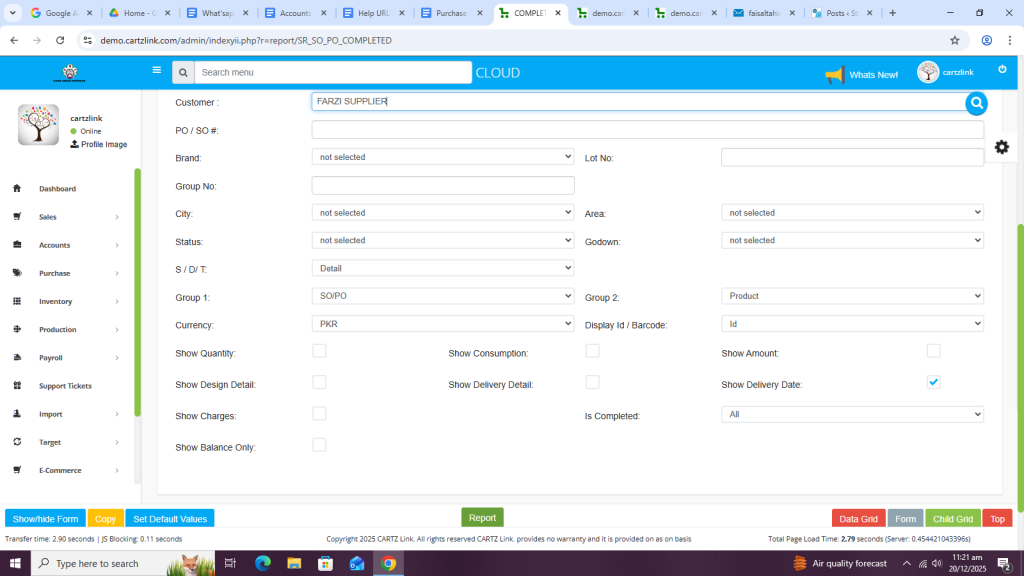Open the Inventory sidebar menu

coord(56,301)
